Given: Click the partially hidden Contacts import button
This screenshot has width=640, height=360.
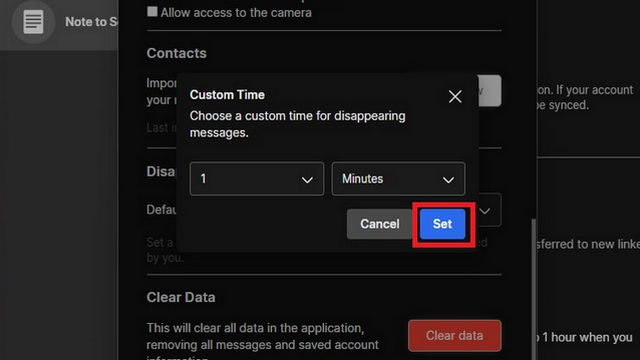Looking at the screenshot, I should point(489,91).
